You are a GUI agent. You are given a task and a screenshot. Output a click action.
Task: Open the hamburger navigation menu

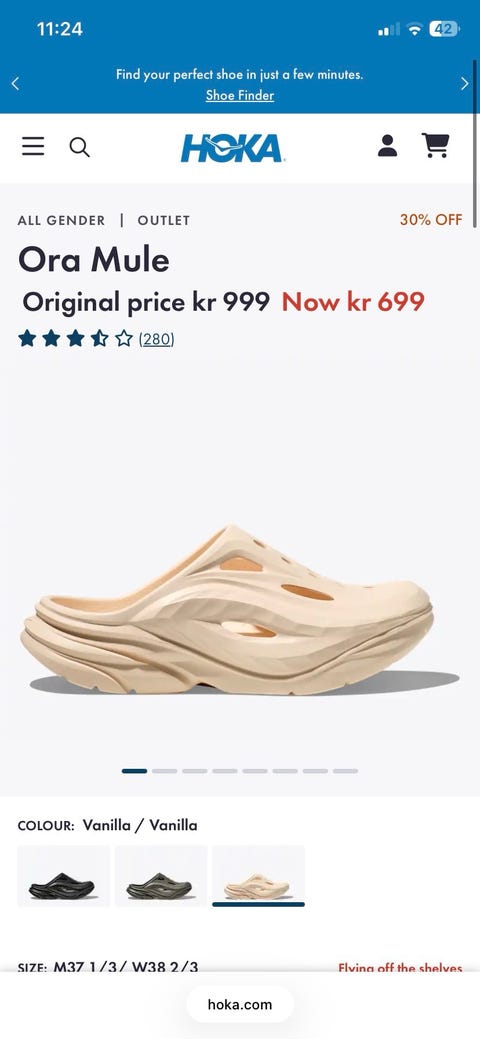click(33, 146)
